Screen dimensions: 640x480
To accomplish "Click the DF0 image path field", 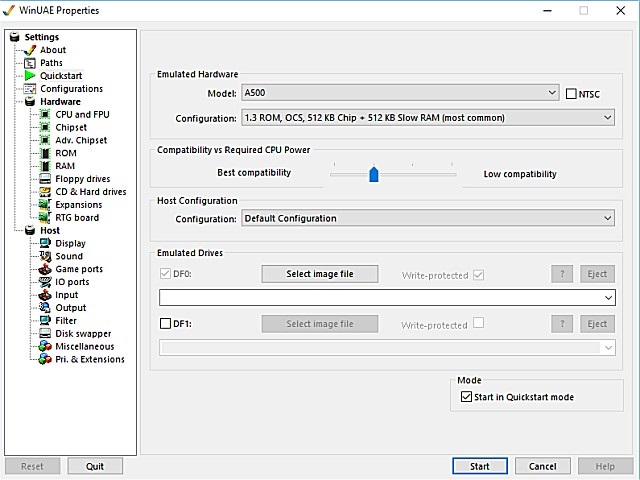I will pyautogui.click(x=386, y=298).
